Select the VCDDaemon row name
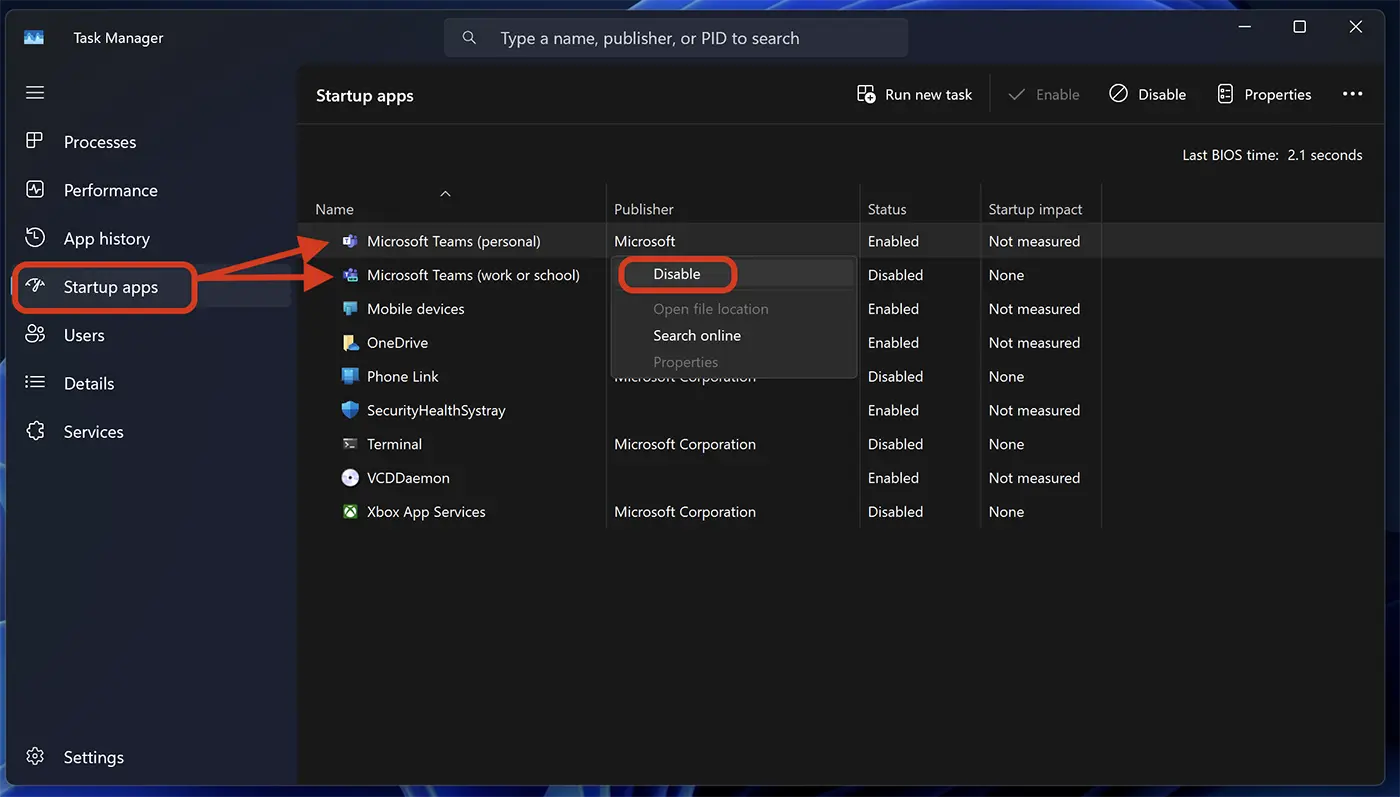This screenshot has height=797, width=1400. coord(408,478)
